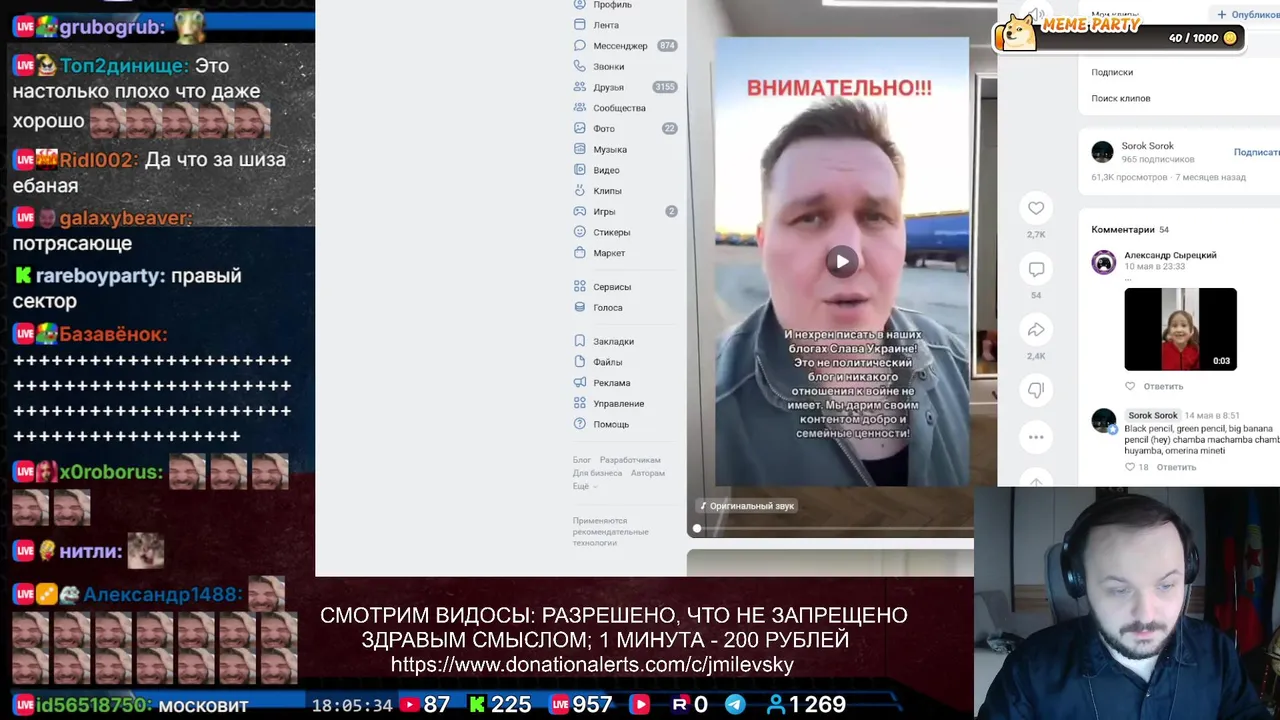
Task: Click chat username galaxybeaver
Action: [x=126, y=218]
